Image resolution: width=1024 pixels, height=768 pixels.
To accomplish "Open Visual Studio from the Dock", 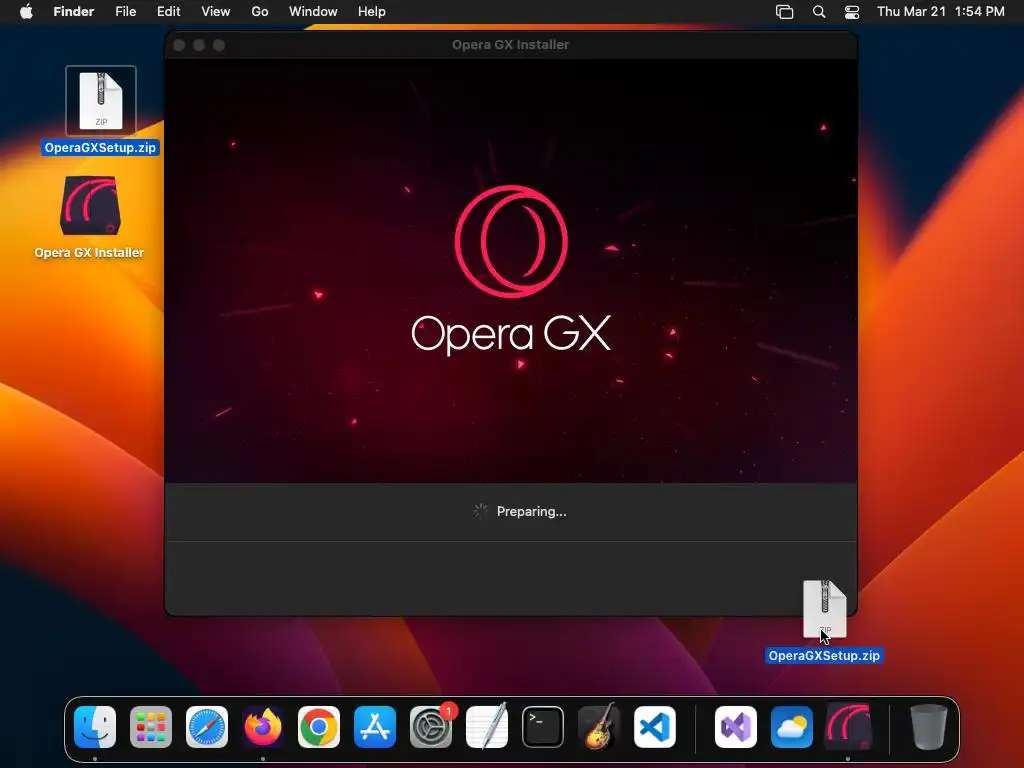I will tap(736, 726).
